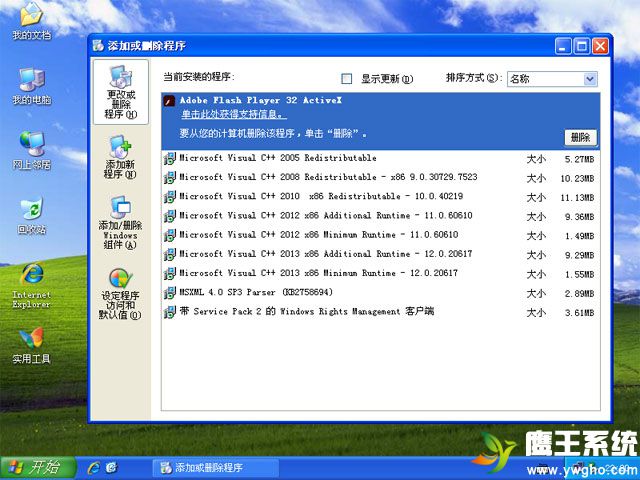Image resolution: width=640 pixels, height=480 pixels.
Task: Select 添加/删除 Windows 组件 sidebar option
Action: 120,222
